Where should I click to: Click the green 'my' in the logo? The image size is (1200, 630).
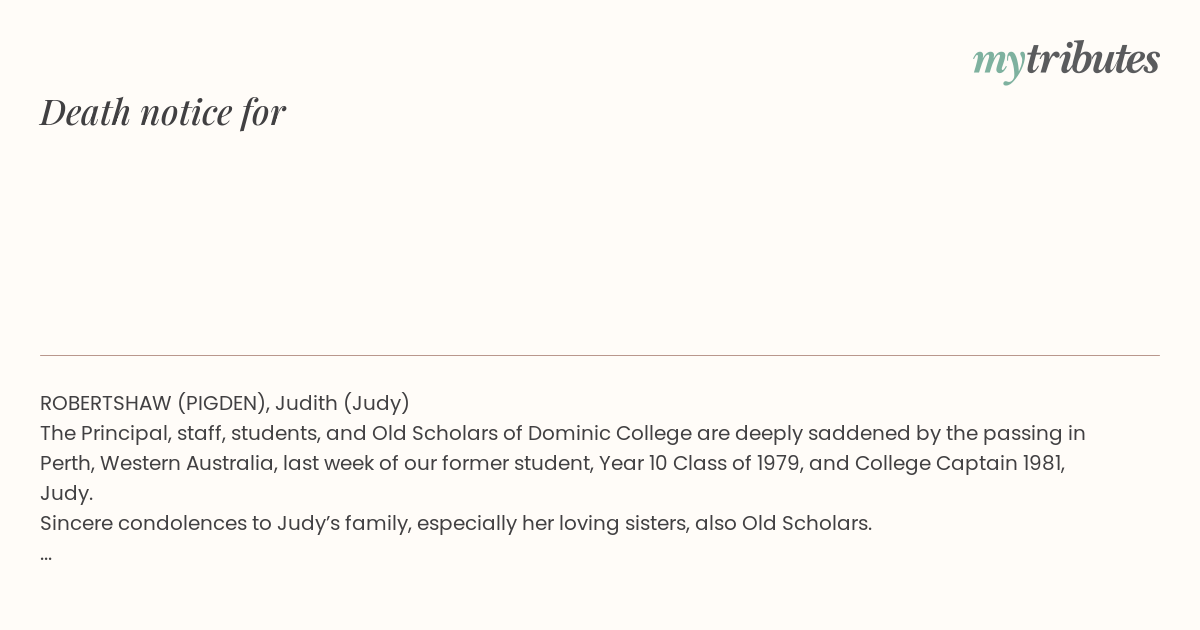(x=999, y=63)
